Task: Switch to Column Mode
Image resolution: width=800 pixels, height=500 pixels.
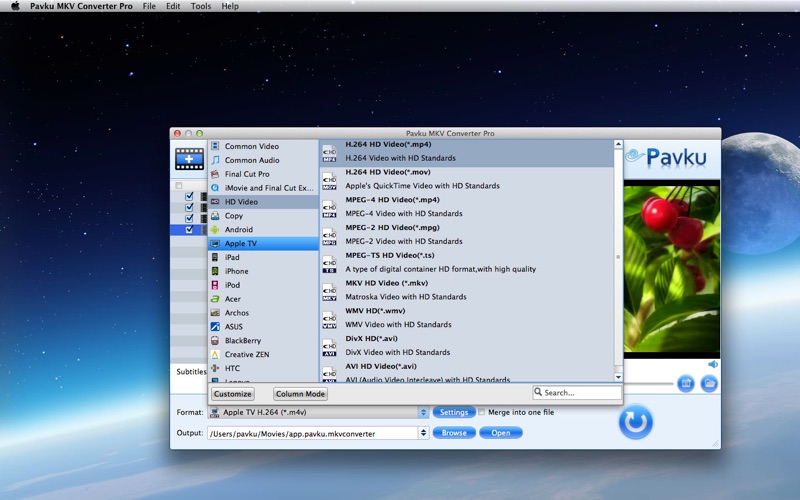Action: [x=300, y=394]
